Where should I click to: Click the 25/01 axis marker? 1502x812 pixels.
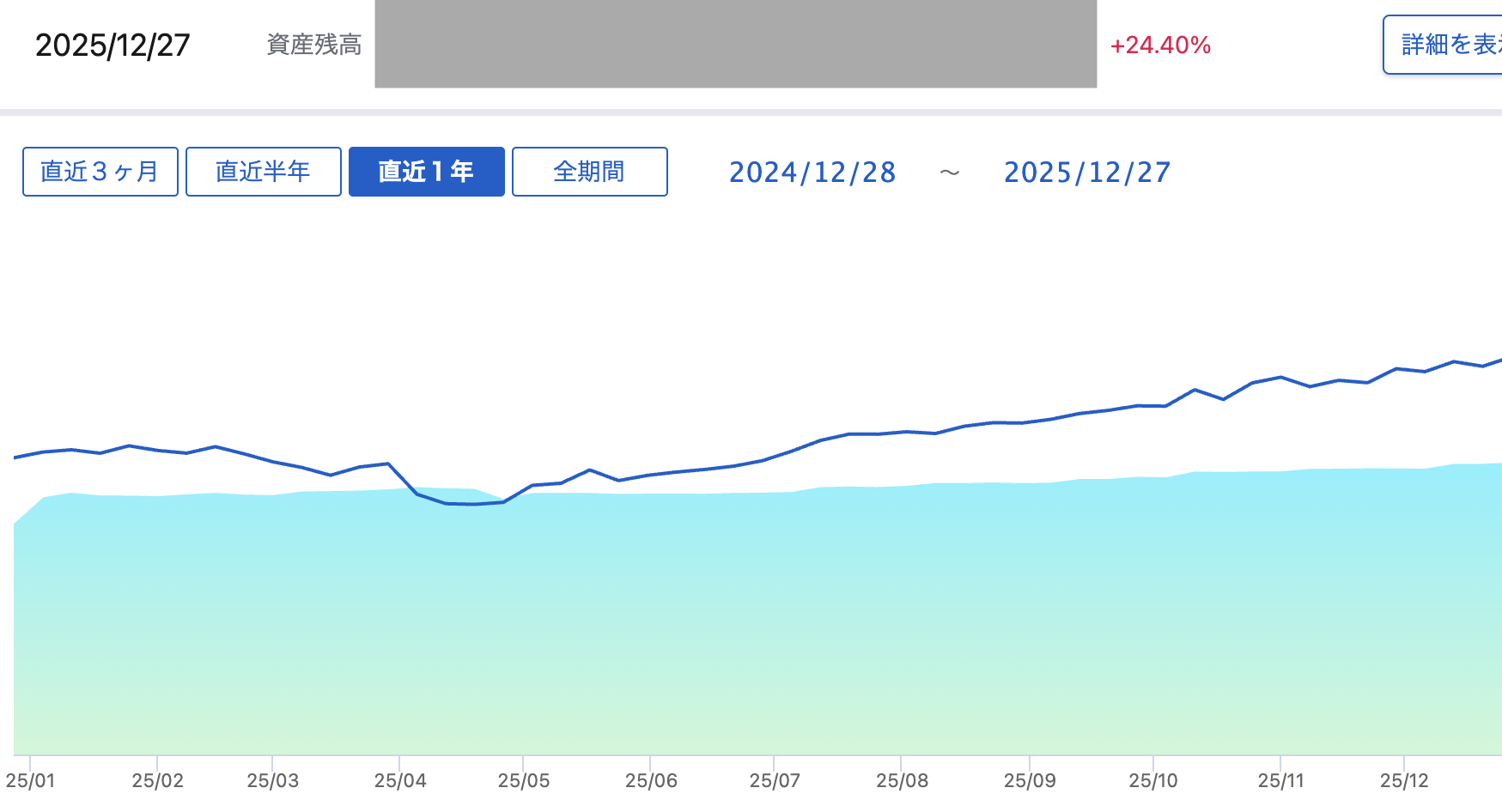31,780
